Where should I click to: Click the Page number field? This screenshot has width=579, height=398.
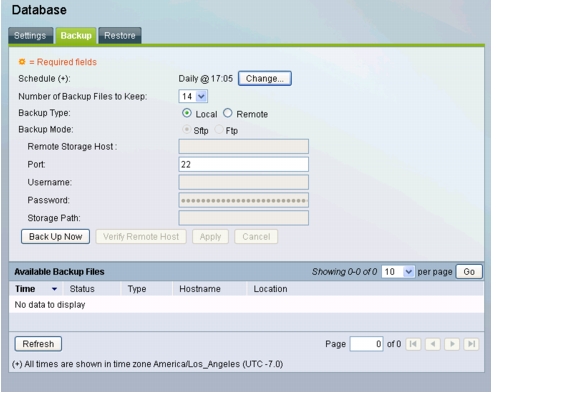(366, 344)
